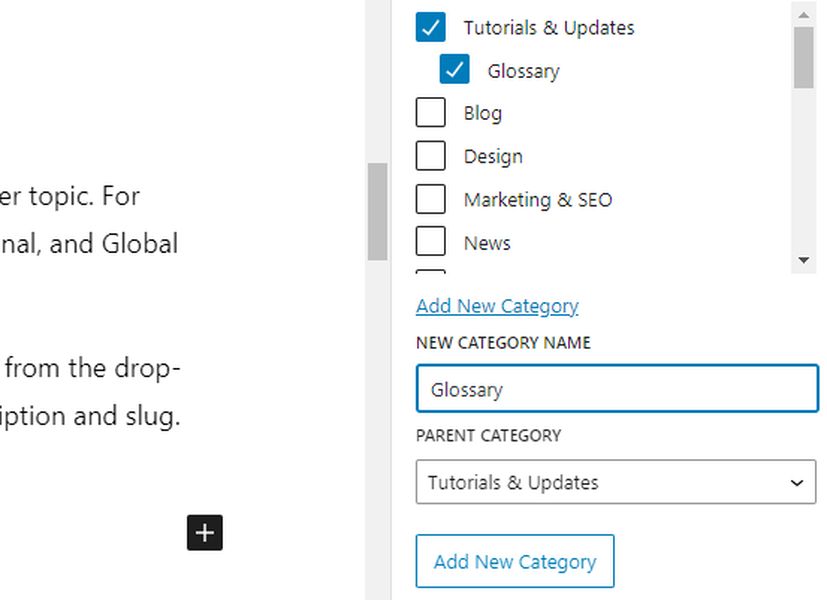The height and width of the screenshot is (600, 827).
Task: Assign the post to the News category
Action: (430, 242)
